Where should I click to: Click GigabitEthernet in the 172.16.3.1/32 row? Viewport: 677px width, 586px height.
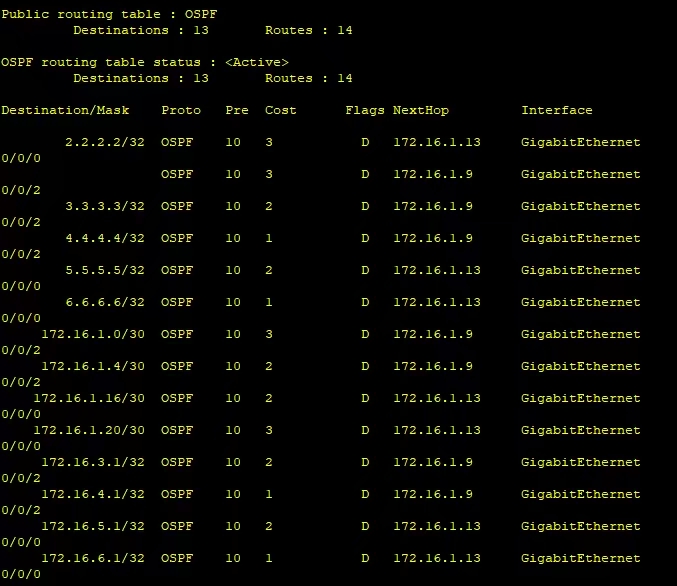(581, 462)
